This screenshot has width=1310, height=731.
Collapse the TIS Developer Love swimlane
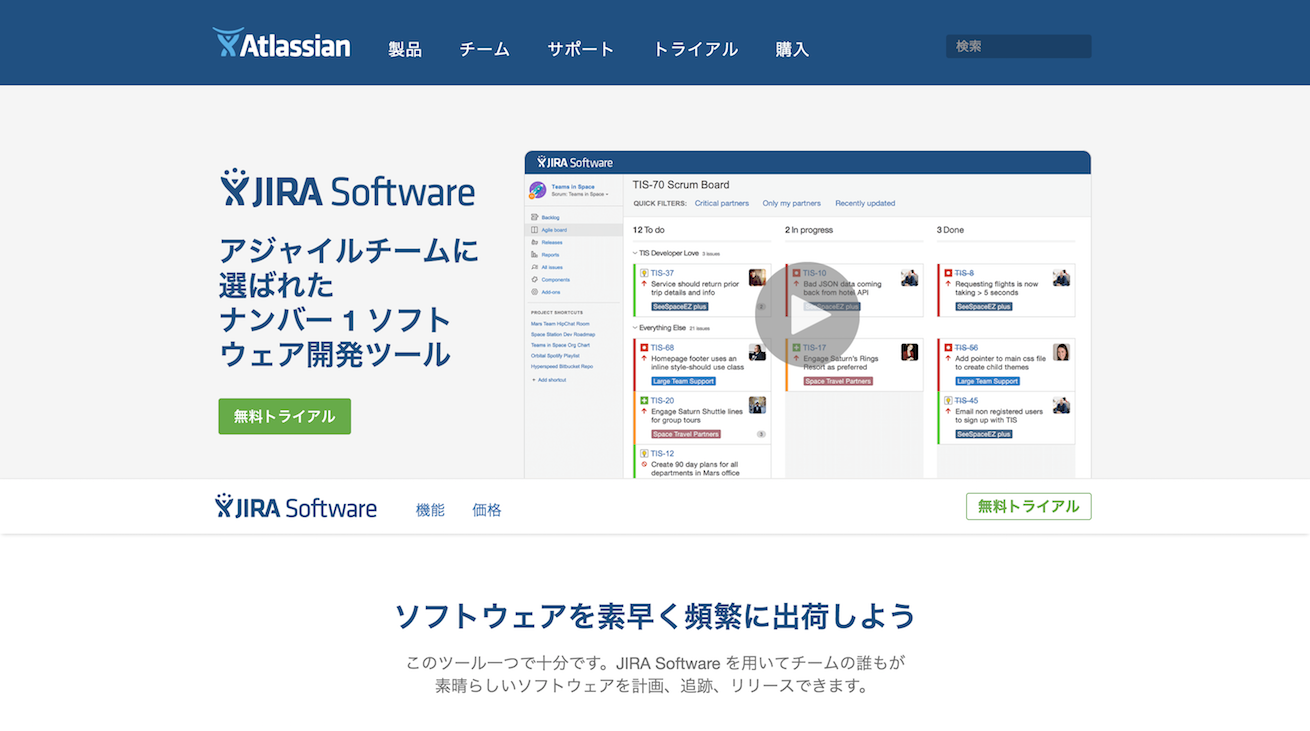click(x=635, y=254)
